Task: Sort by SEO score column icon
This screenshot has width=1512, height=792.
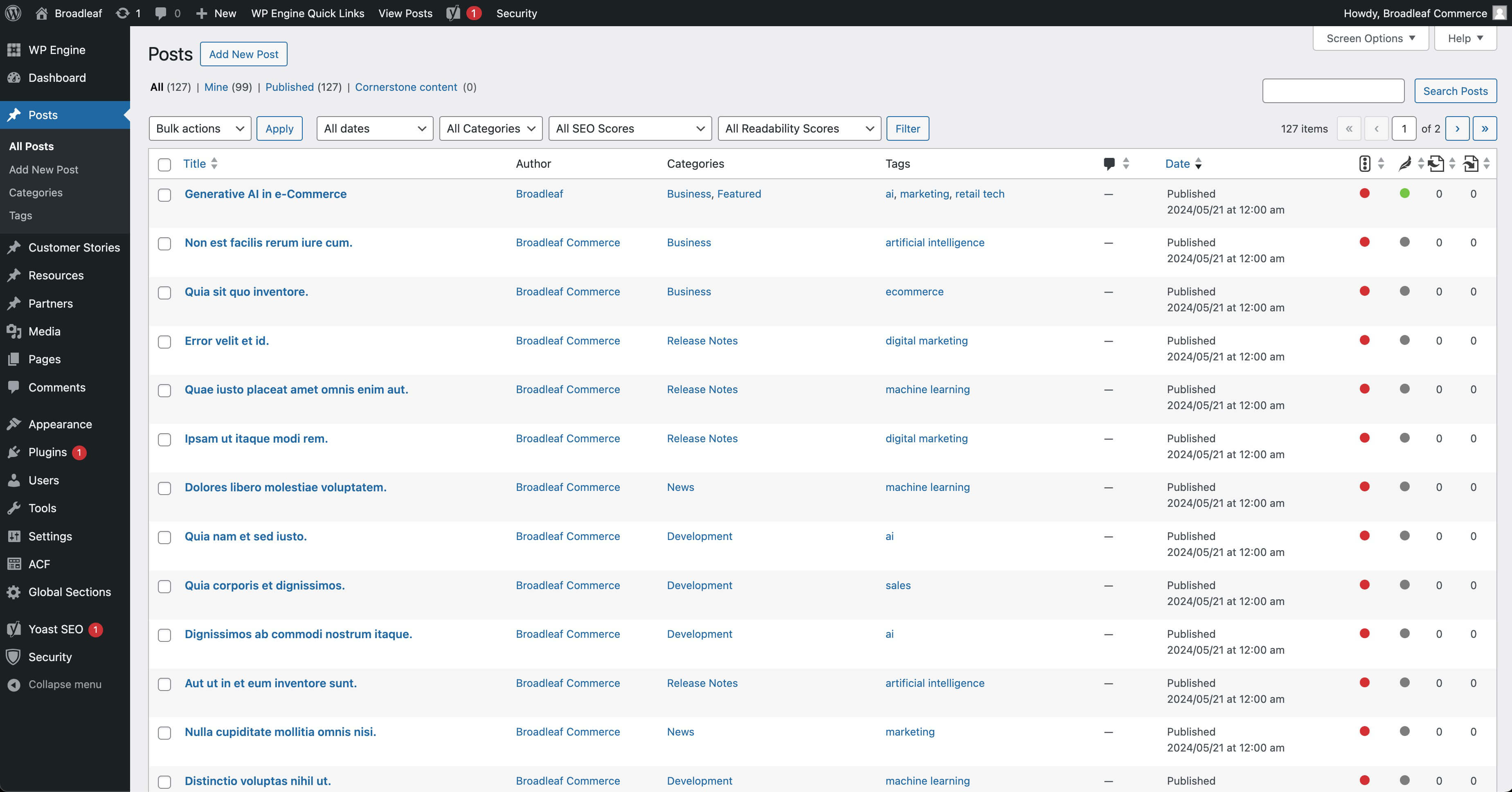Action: click(x=1365, y=164)
